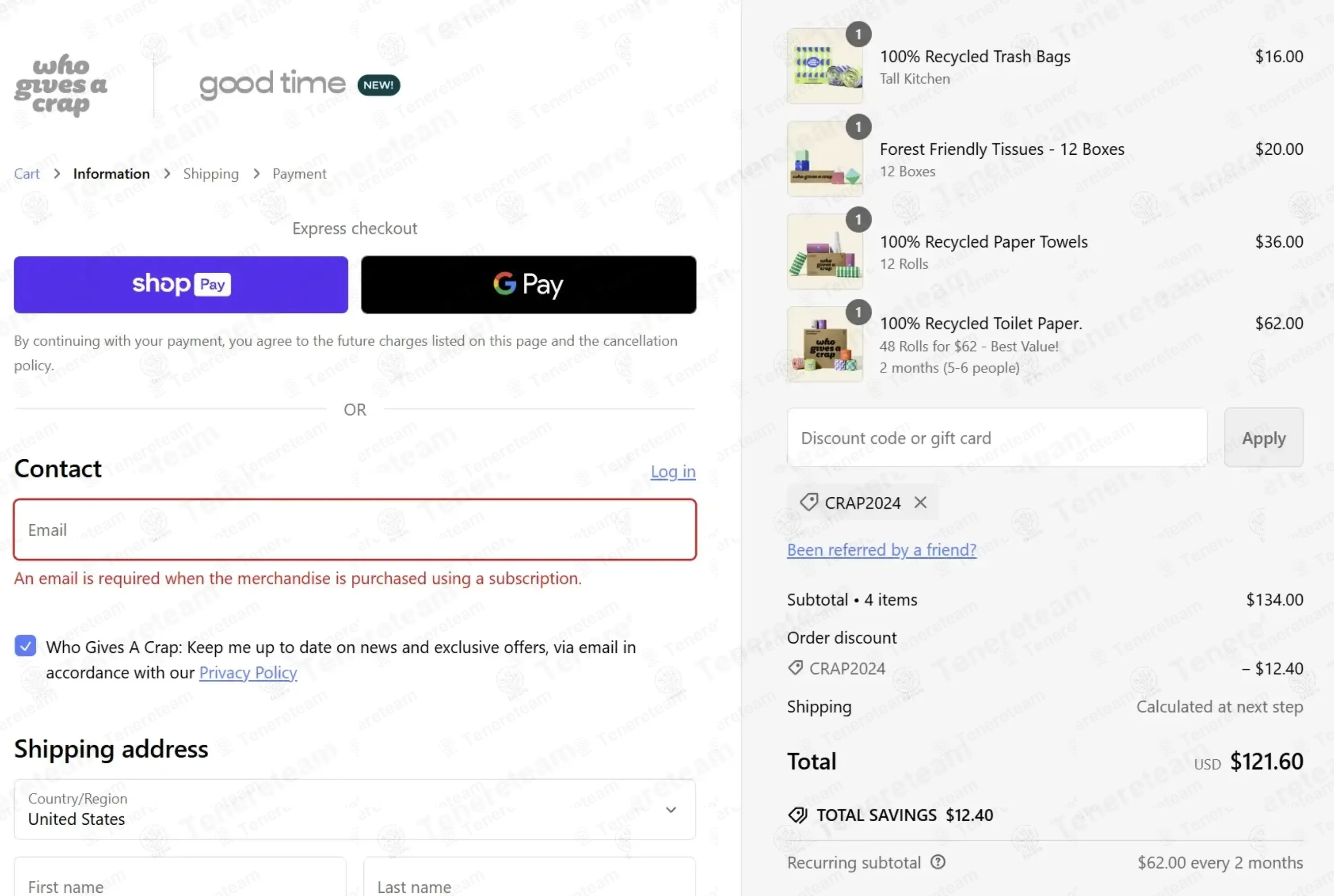Click the Who Gives A Crap logo
The height and width of the screenshot is (896, 1334).
pyautogui.click(x=61, y=86)
